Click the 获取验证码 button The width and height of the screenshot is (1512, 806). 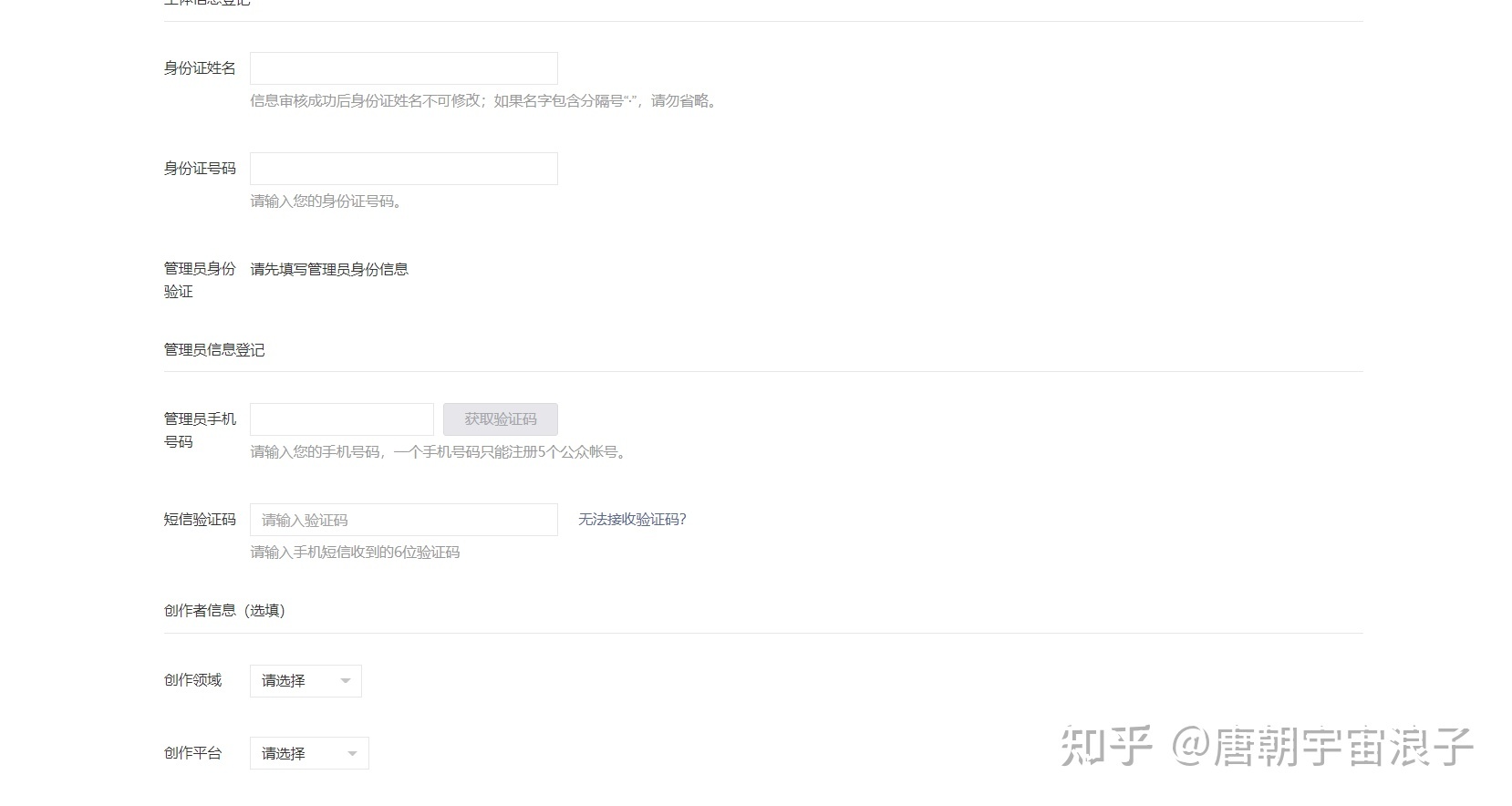click(501, 419)
